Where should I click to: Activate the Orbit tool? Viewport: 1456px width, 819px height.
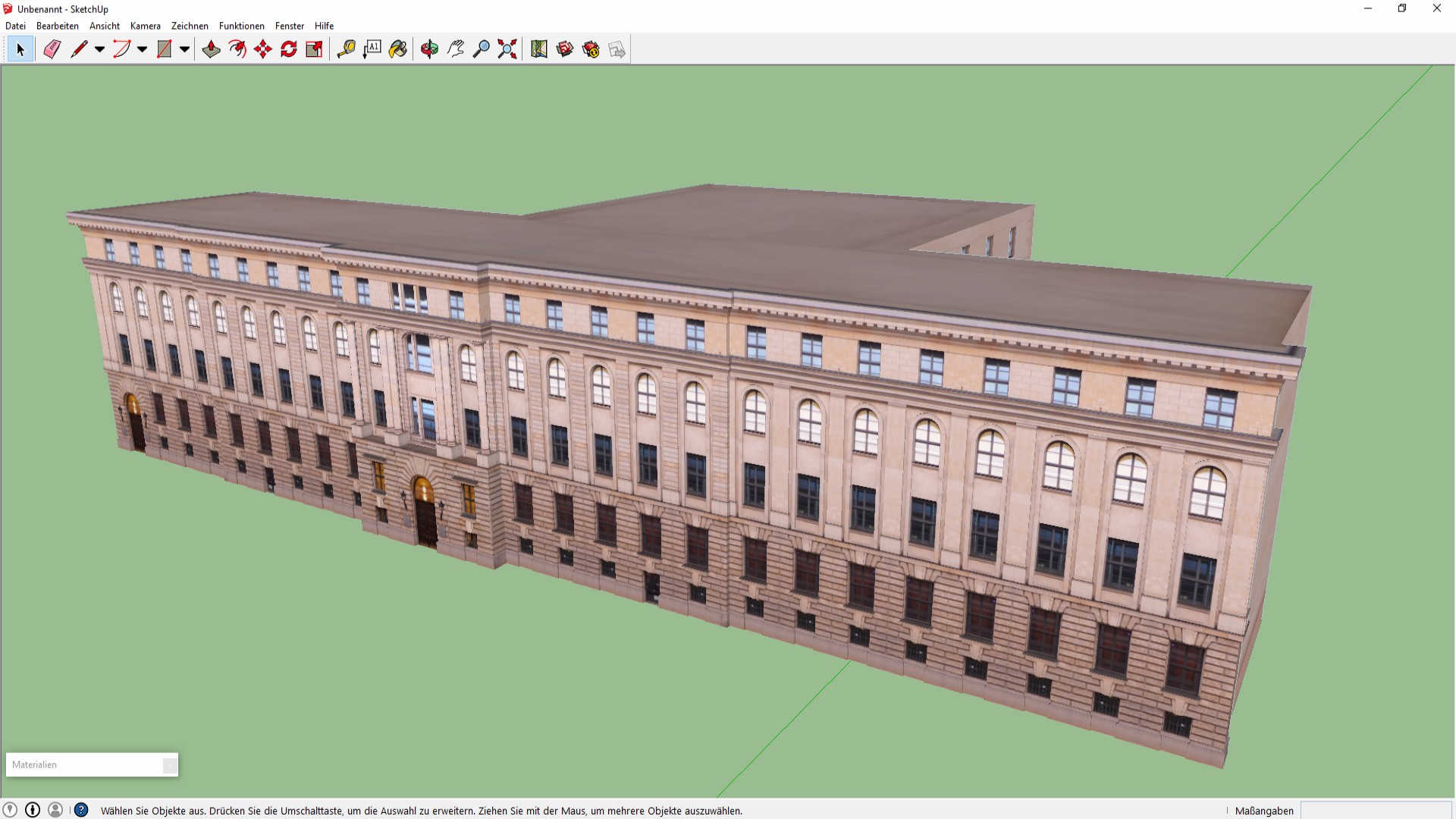(429, 49)
